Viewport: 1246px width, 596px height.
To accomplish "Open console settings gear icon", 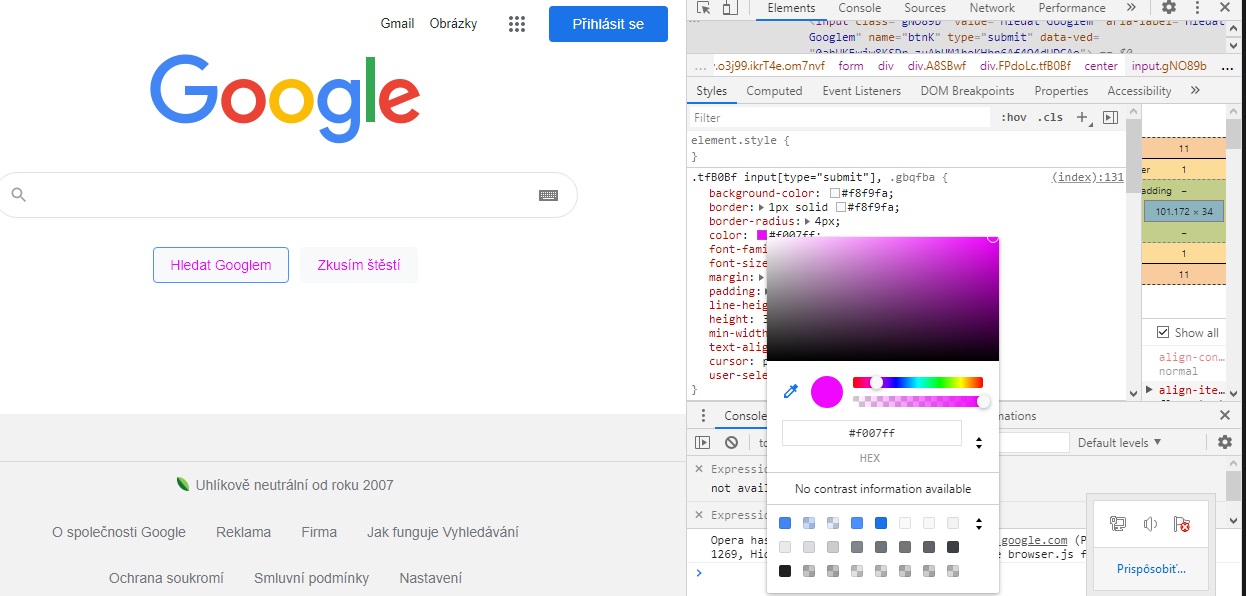I will click(1225, 442).
